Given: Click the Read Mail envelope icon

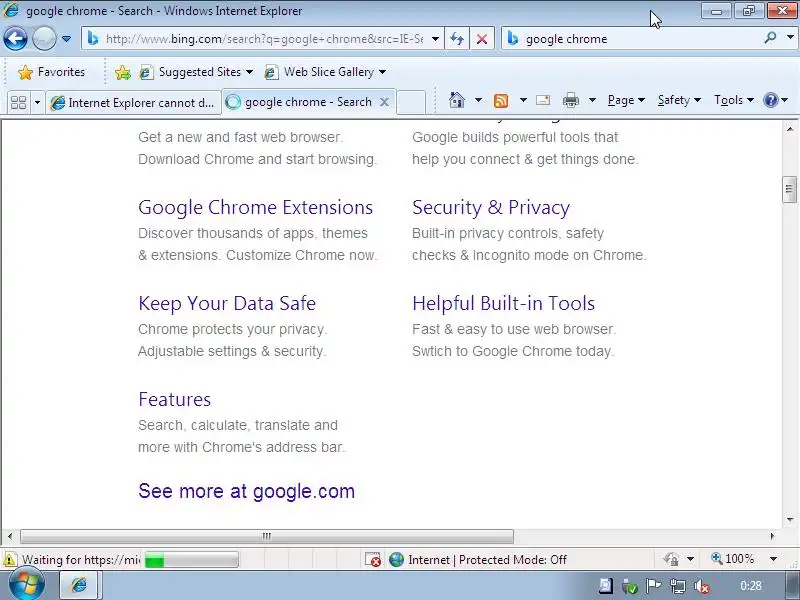Looking at the screenshot, I should 543,100.
